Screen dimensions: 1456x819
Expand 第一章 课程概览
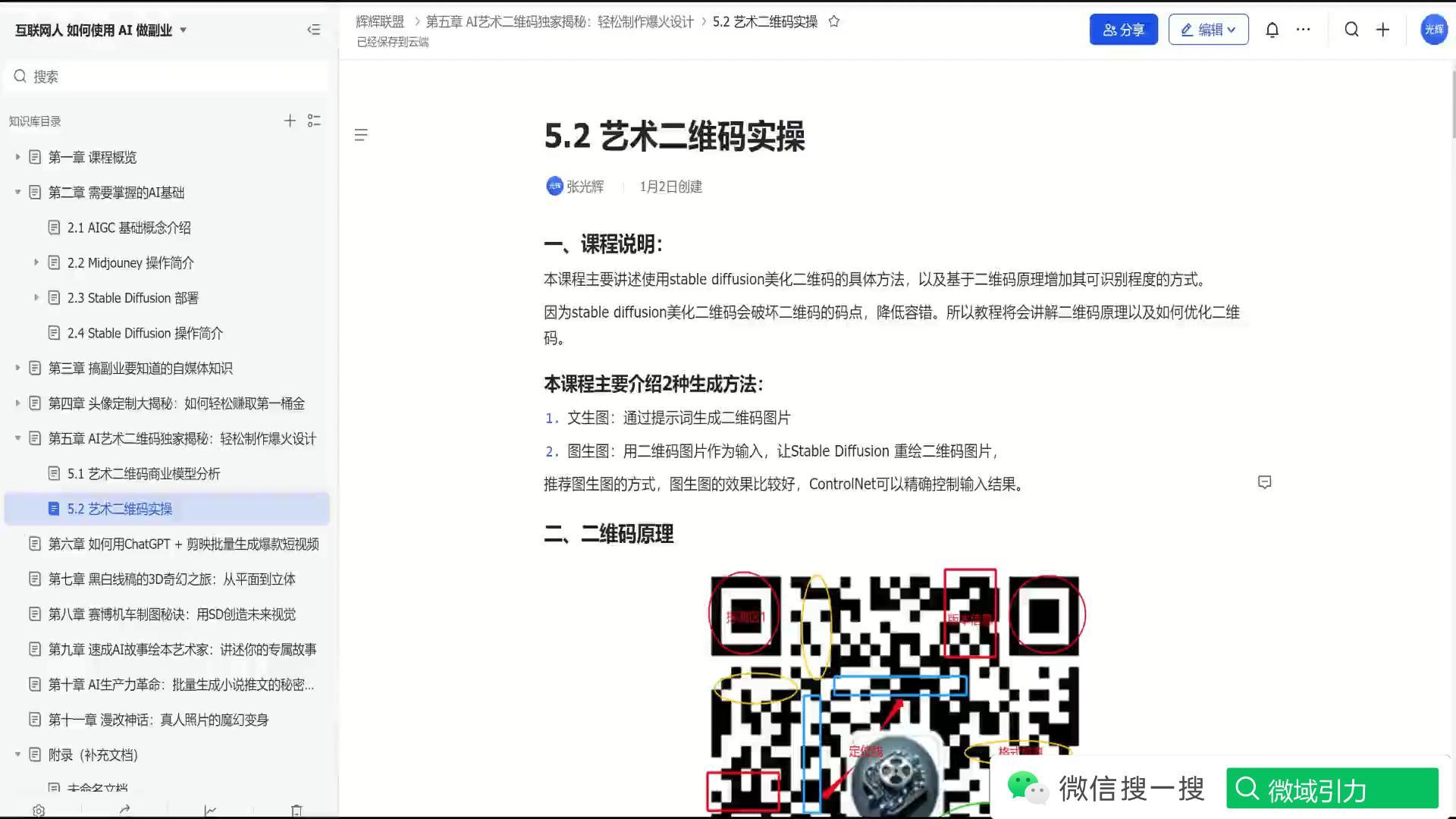17,157
